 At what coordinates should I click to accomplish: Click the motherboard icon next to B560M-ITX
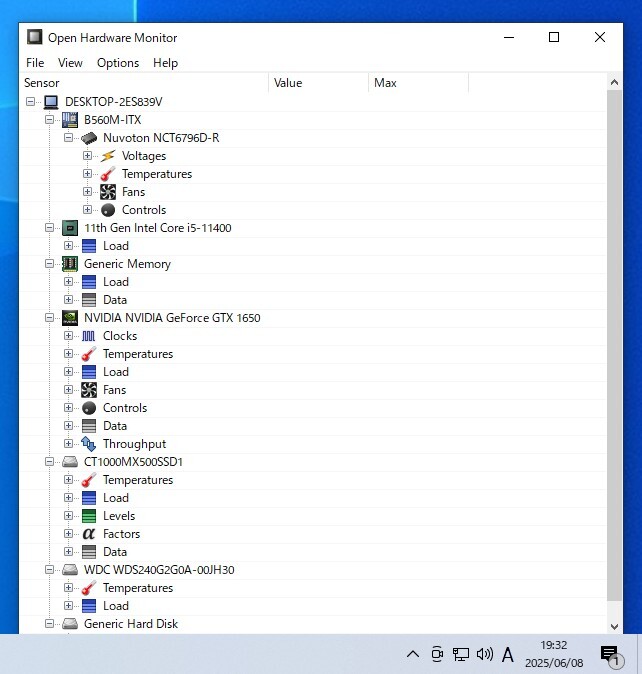tap(70, 120)
